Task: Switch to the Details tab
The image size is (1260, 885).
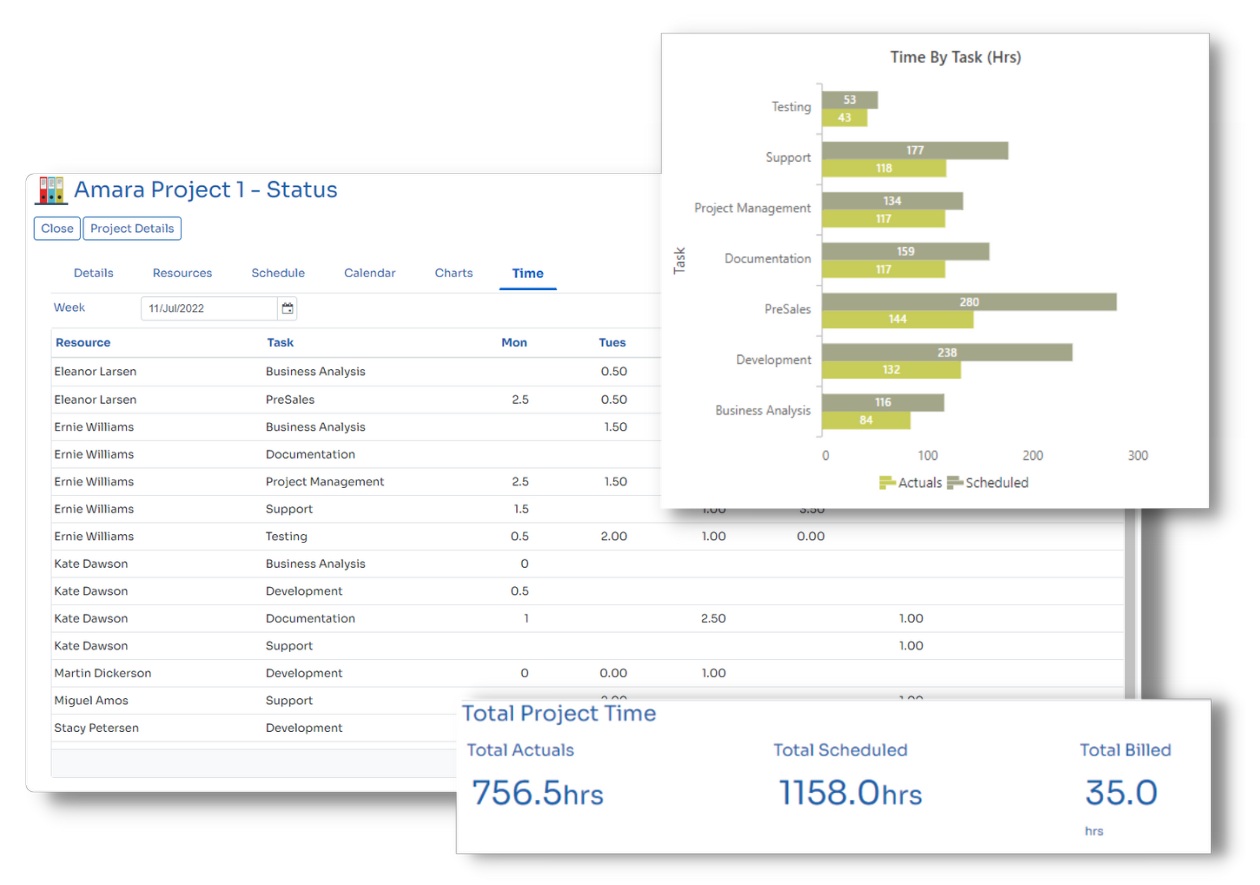Action: (x=94, y=273)
